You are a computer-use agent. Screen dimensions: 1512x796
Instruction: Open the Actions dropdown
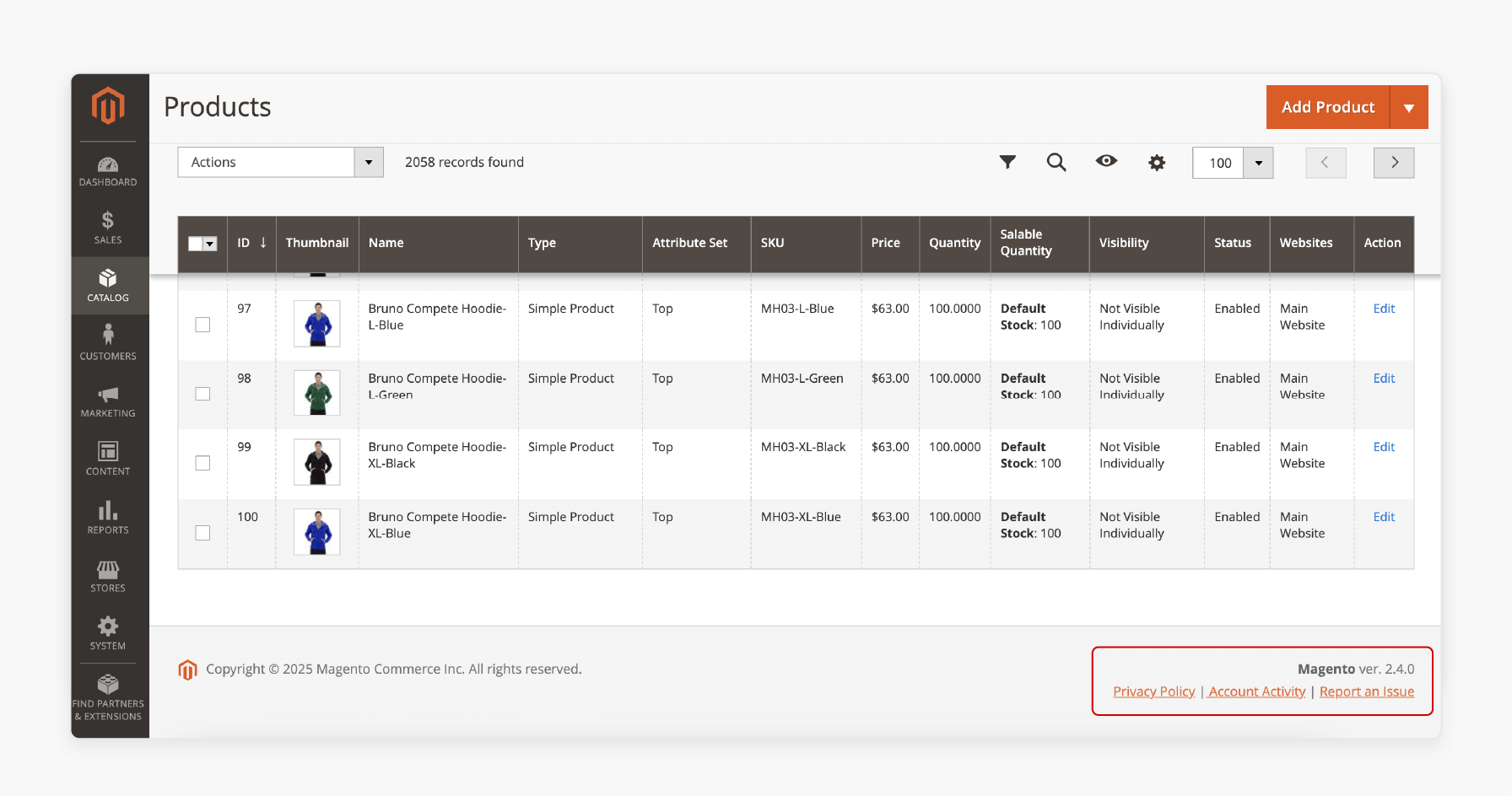(x=280, y=162)
